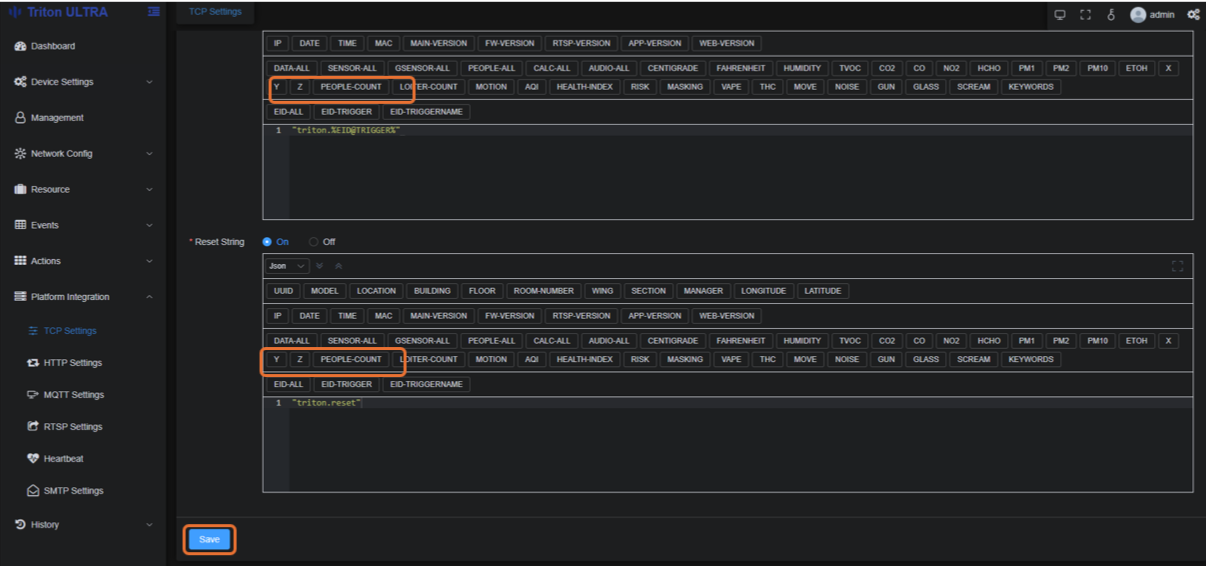Click the Dashboard icon in sidebar
The image size is (1206, 566).
click(x=20, y=46)
